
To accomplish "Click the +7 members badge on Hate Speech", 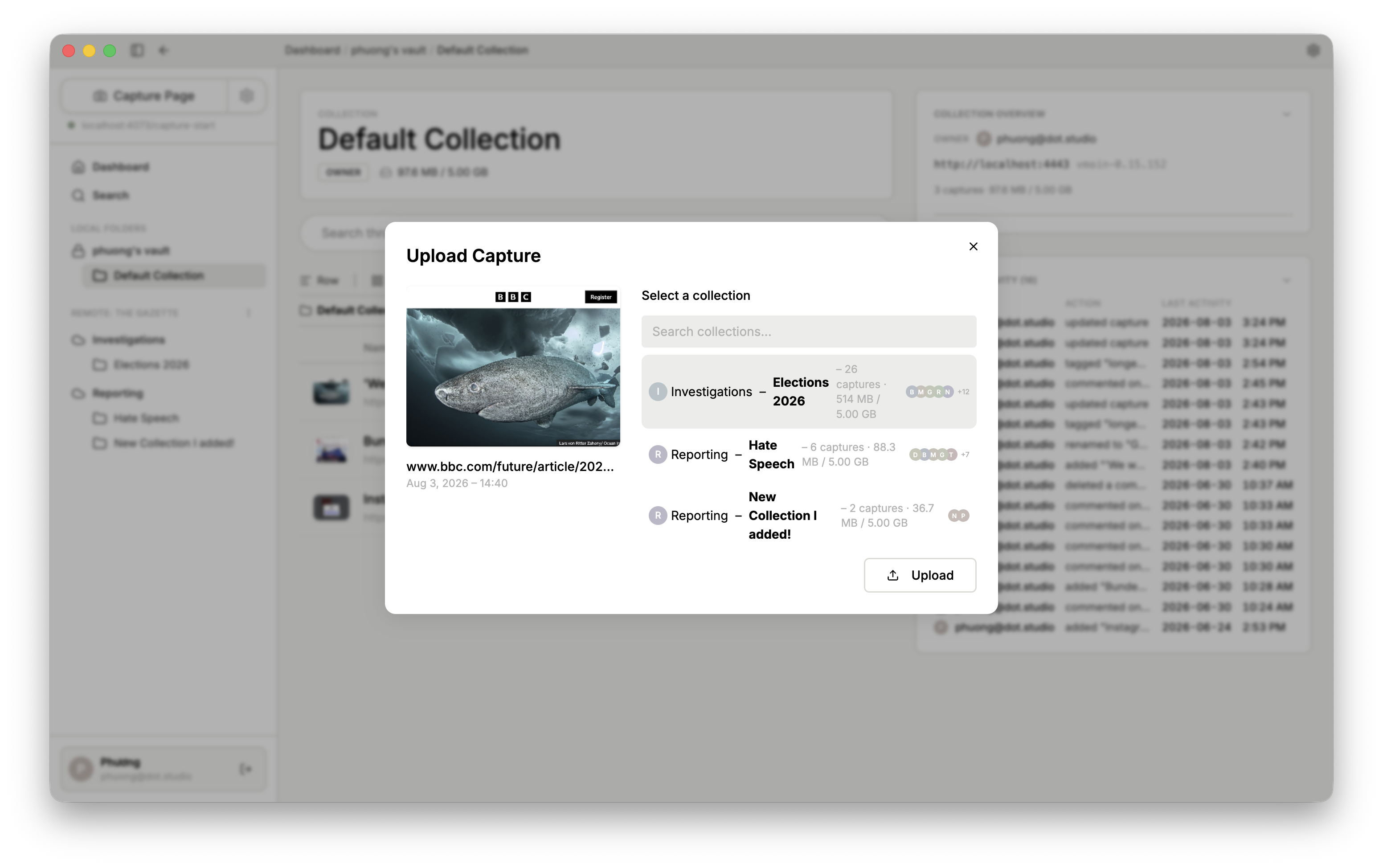I will click(x=965, y=454).
